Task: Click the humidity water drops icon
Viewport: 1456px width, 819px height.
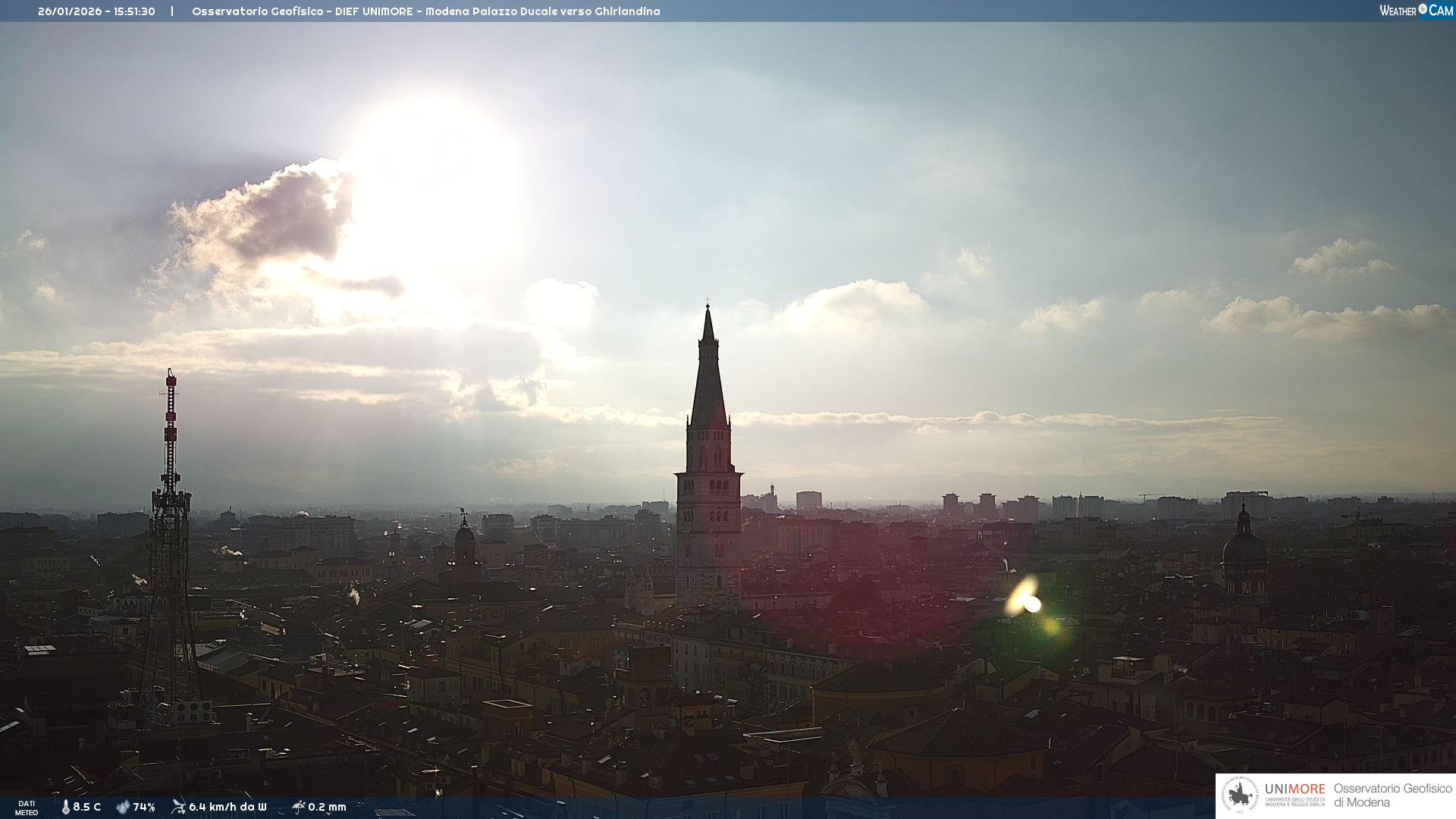Action: [x=123, y=807]
